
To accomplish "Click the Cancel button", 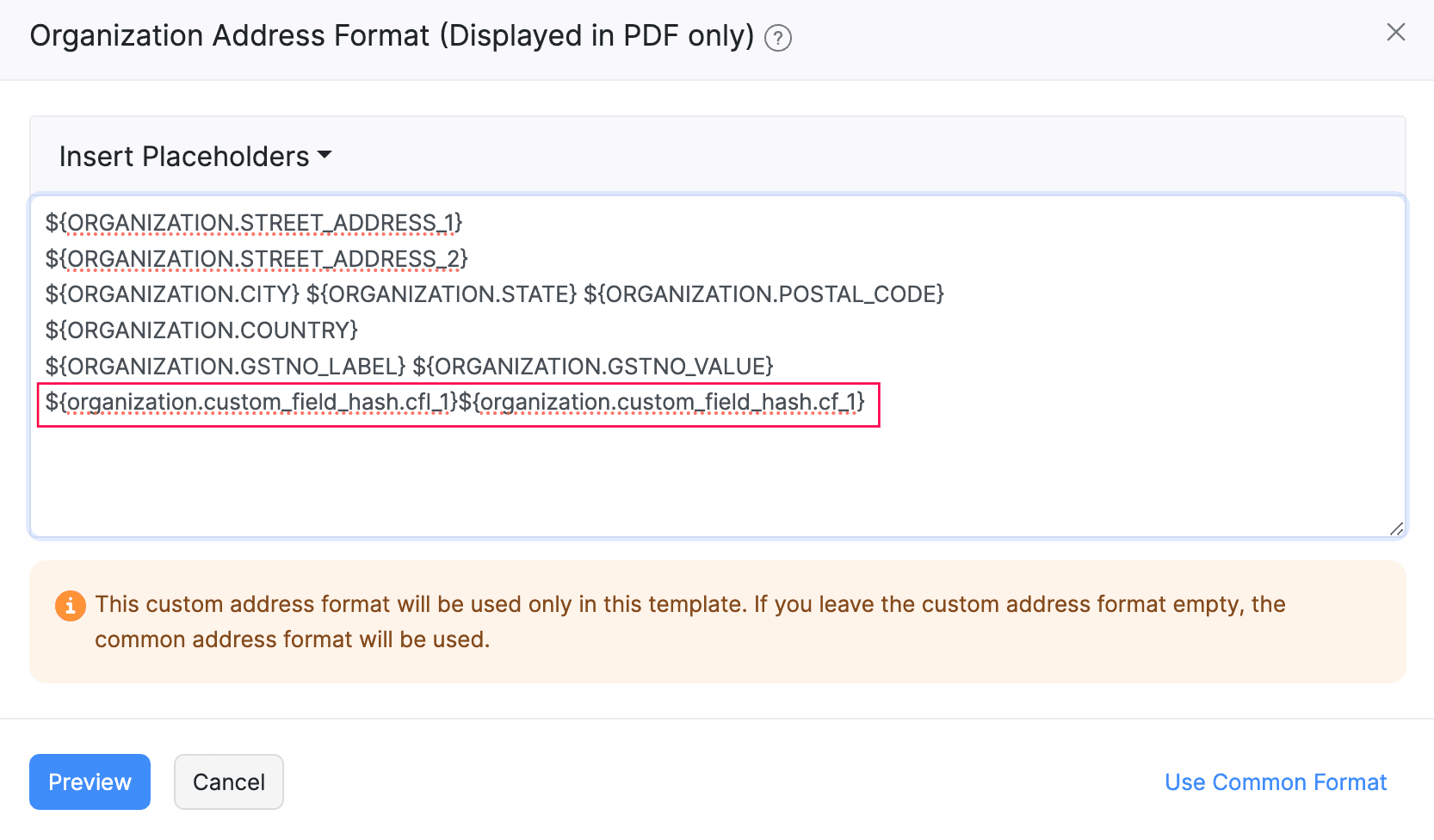I will [229, 781].
